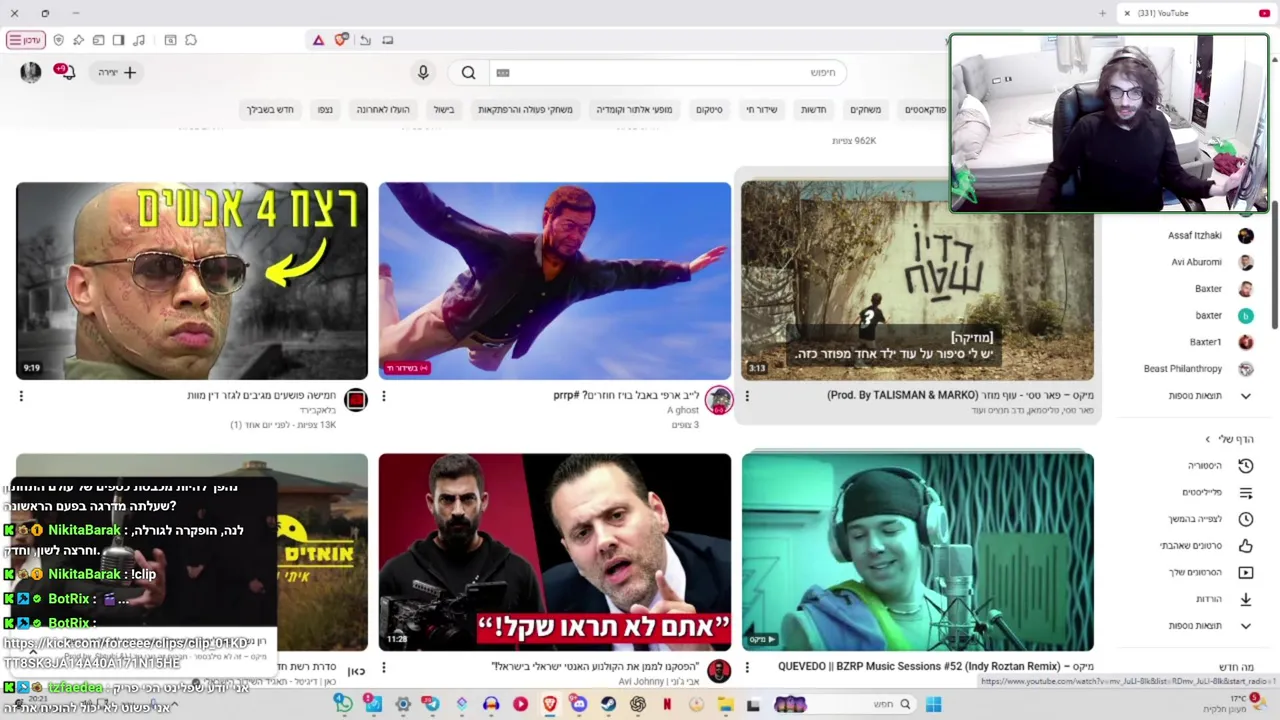Click the A ghost channel name

[683, 410]
